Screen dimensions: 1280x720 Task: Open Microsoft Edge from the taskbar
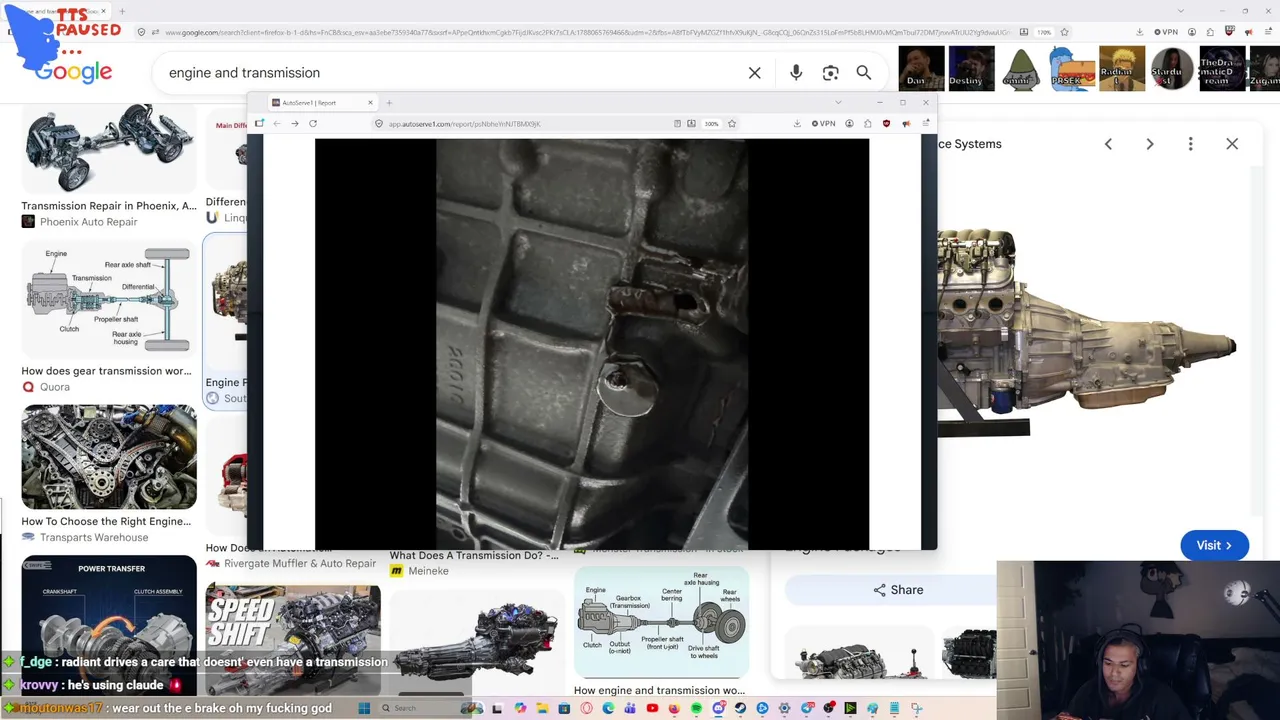(x=608, y=708)
